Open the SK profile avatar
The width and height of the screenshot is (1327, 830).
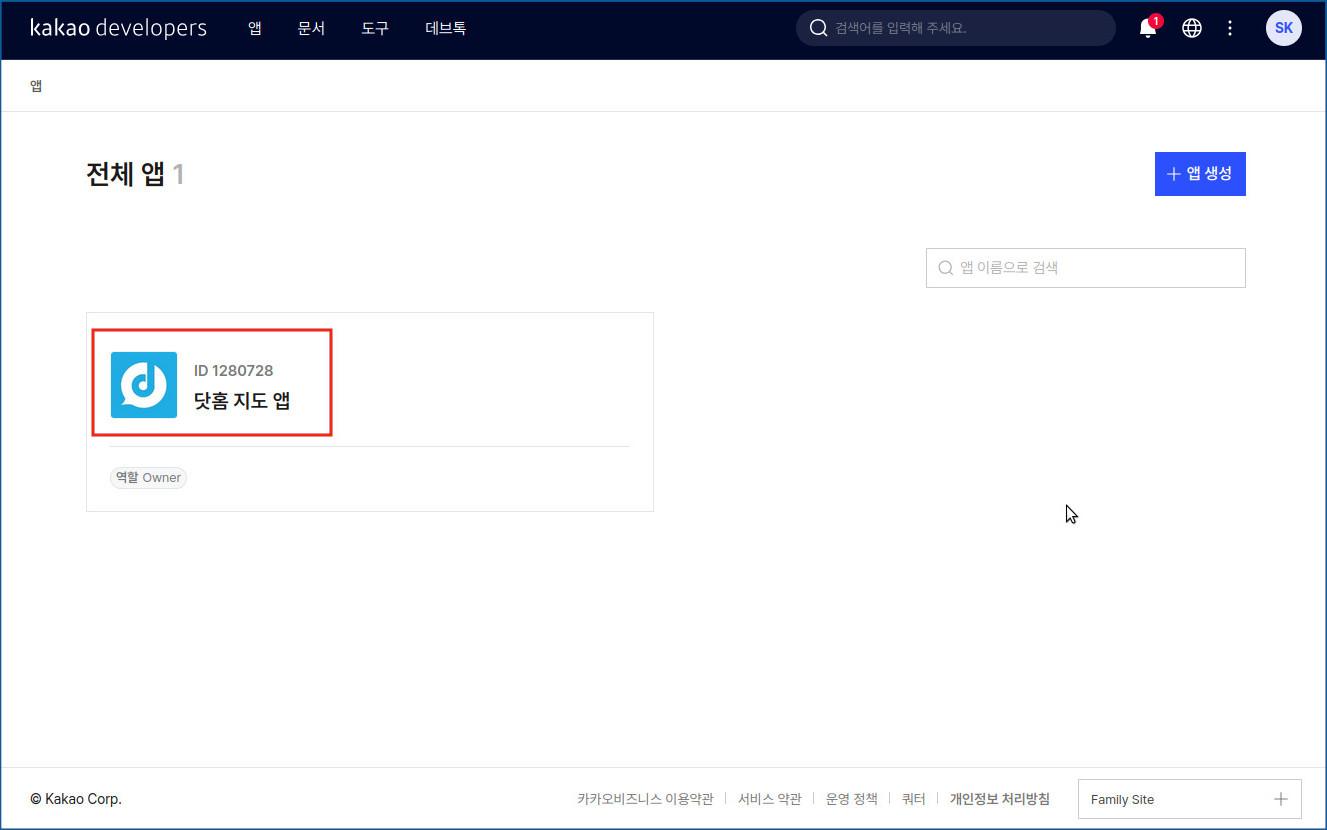[1283, 28]
